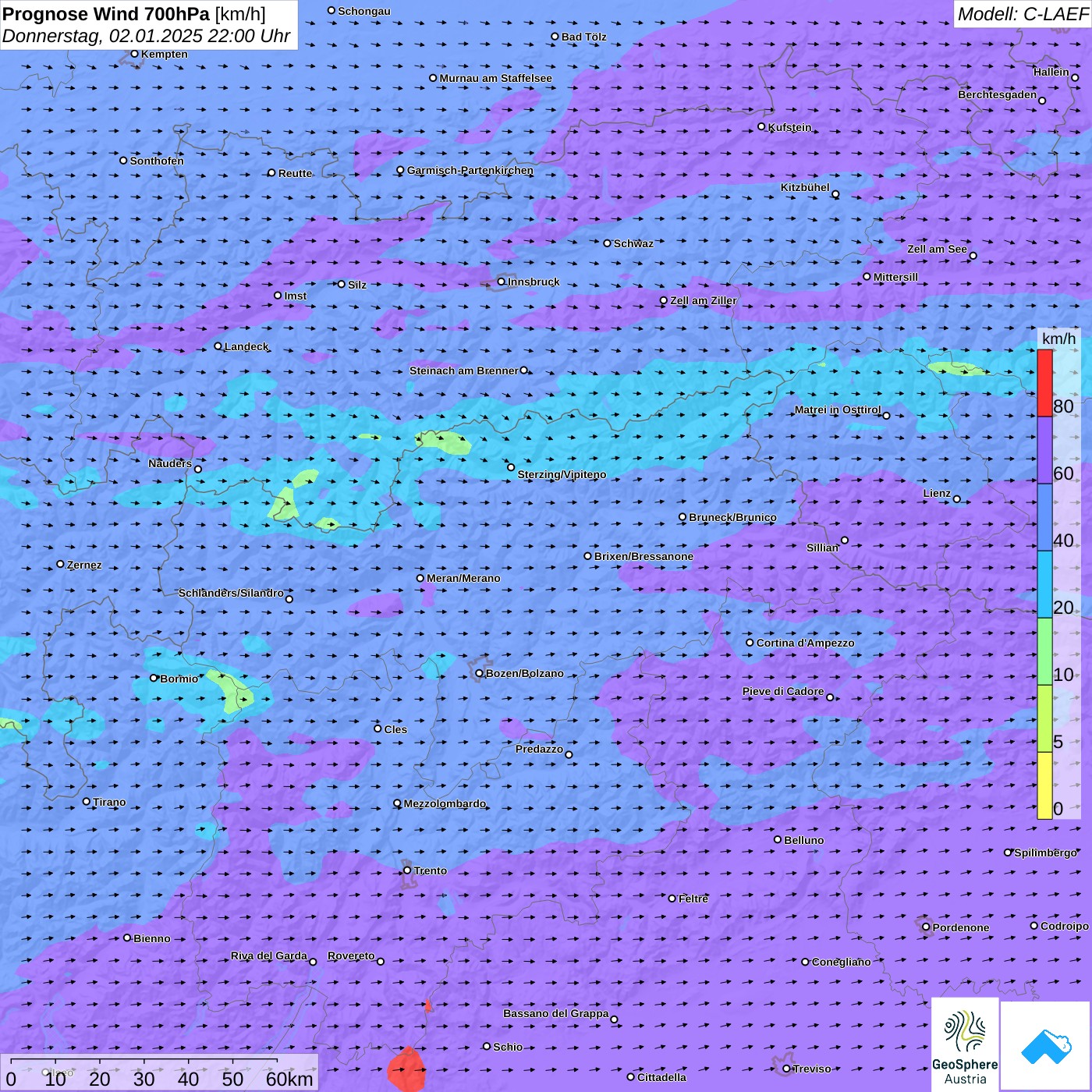Click the Bassano del Grappa label
1092x1092 pixels.
555,1013
